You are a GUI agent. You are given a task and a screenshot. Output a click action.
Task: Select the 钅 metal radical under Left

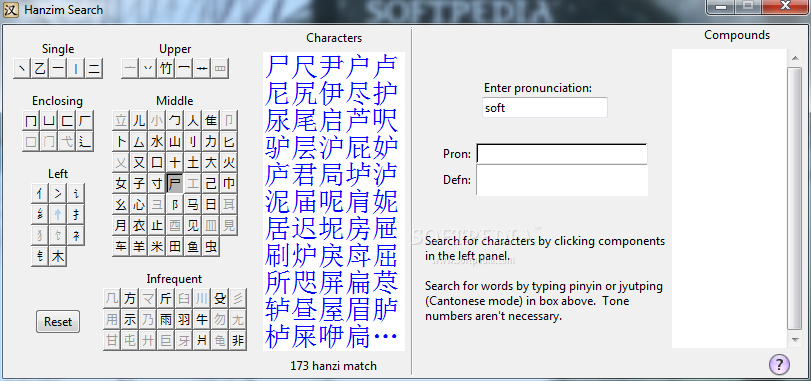pyautogui.click(x=40, y=256)
